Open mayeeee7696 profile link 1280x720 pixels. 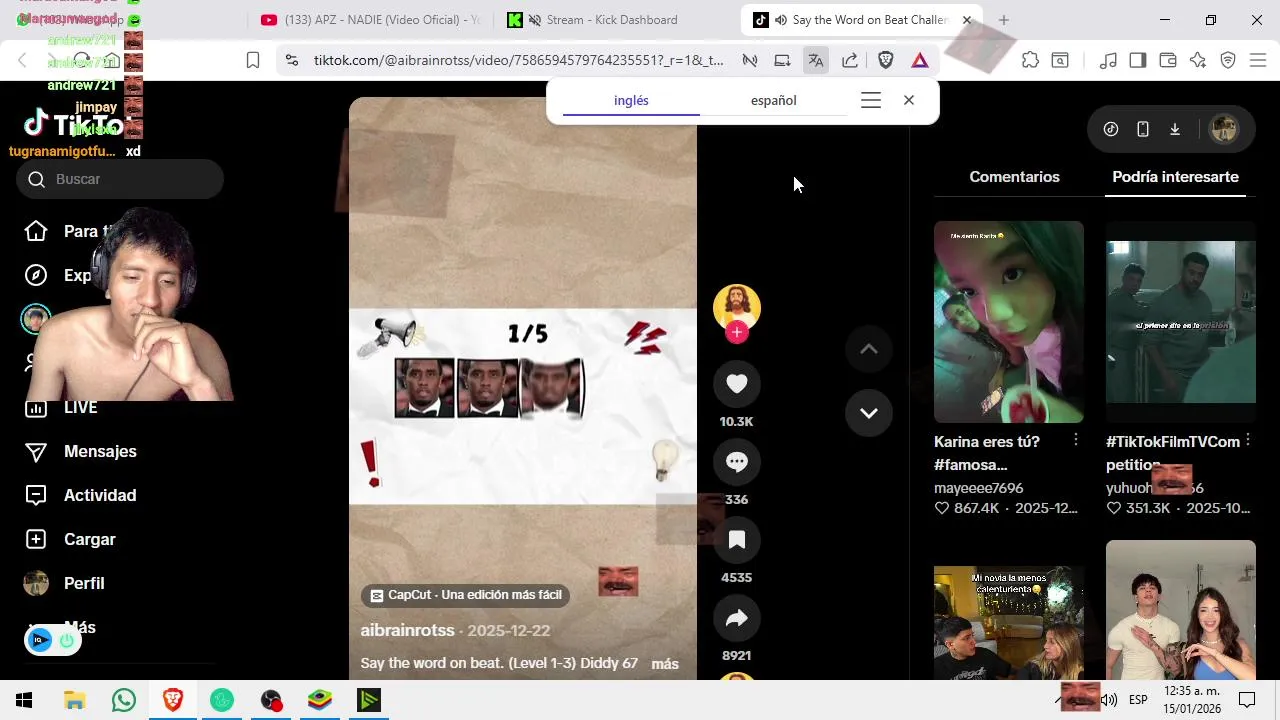pos(978,488)
